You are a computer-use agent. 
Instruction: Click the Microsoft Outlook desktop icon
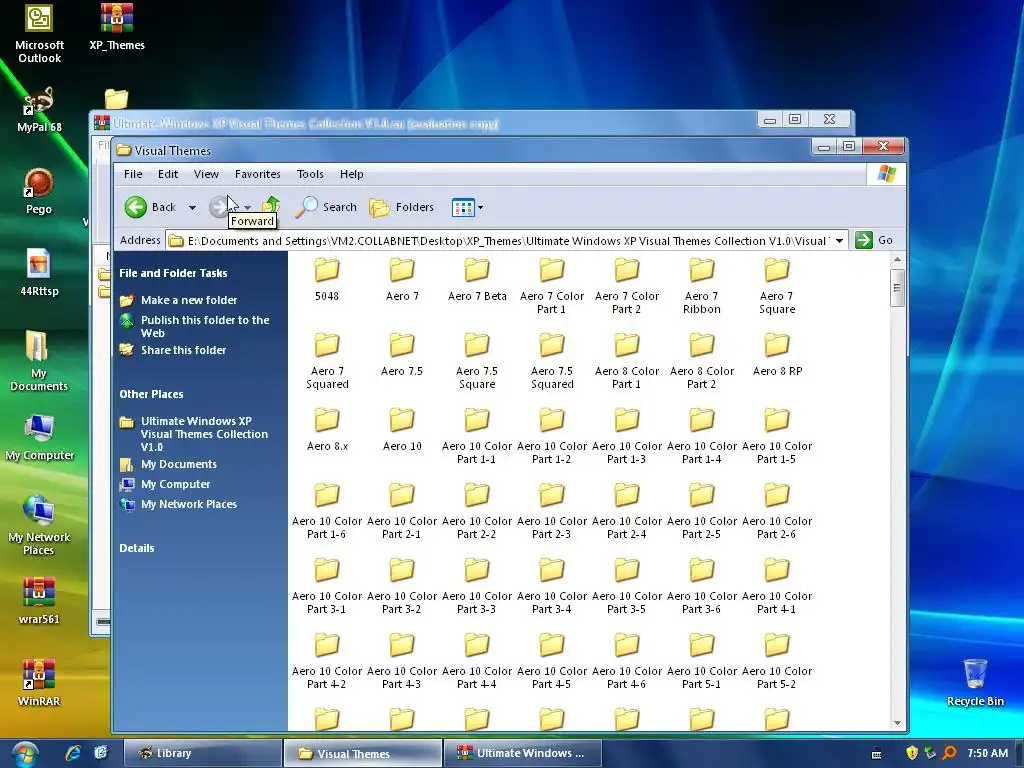[39, 34]
